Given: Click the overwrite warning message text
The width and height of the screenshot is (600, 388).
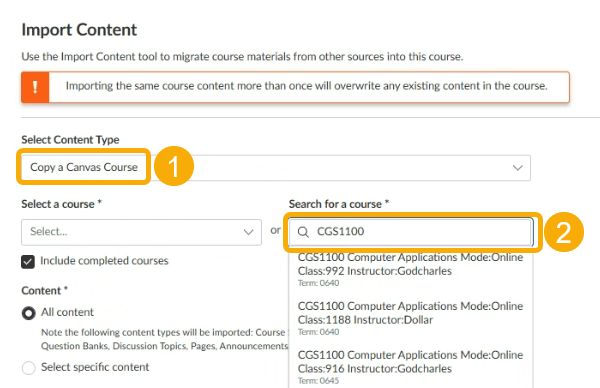Looking at the screenshot, I should click(307, 86).
